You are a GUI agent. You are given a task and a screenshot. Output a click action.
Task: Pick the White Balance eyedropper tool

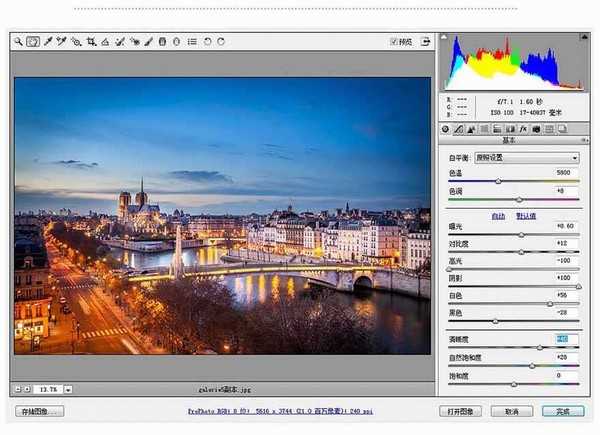coord(47,42)
